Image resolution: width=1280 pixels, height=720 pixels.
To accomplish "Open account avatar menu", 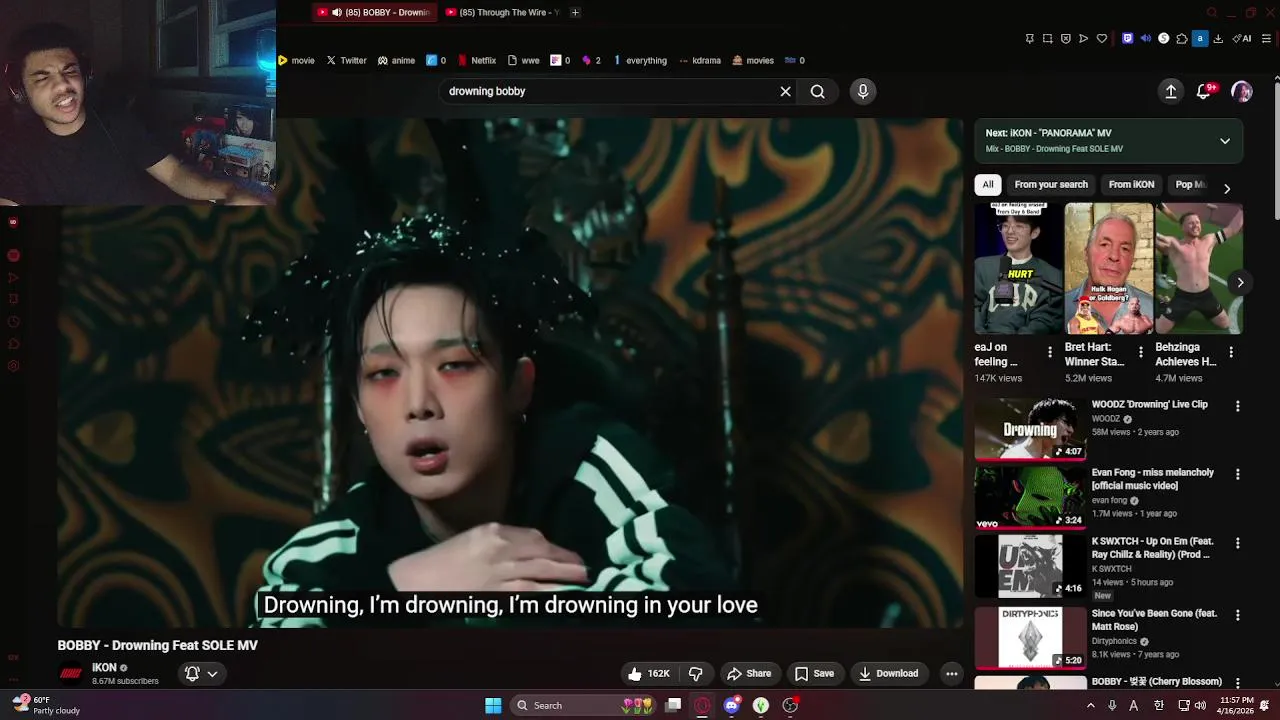I will coord(1241,91).
